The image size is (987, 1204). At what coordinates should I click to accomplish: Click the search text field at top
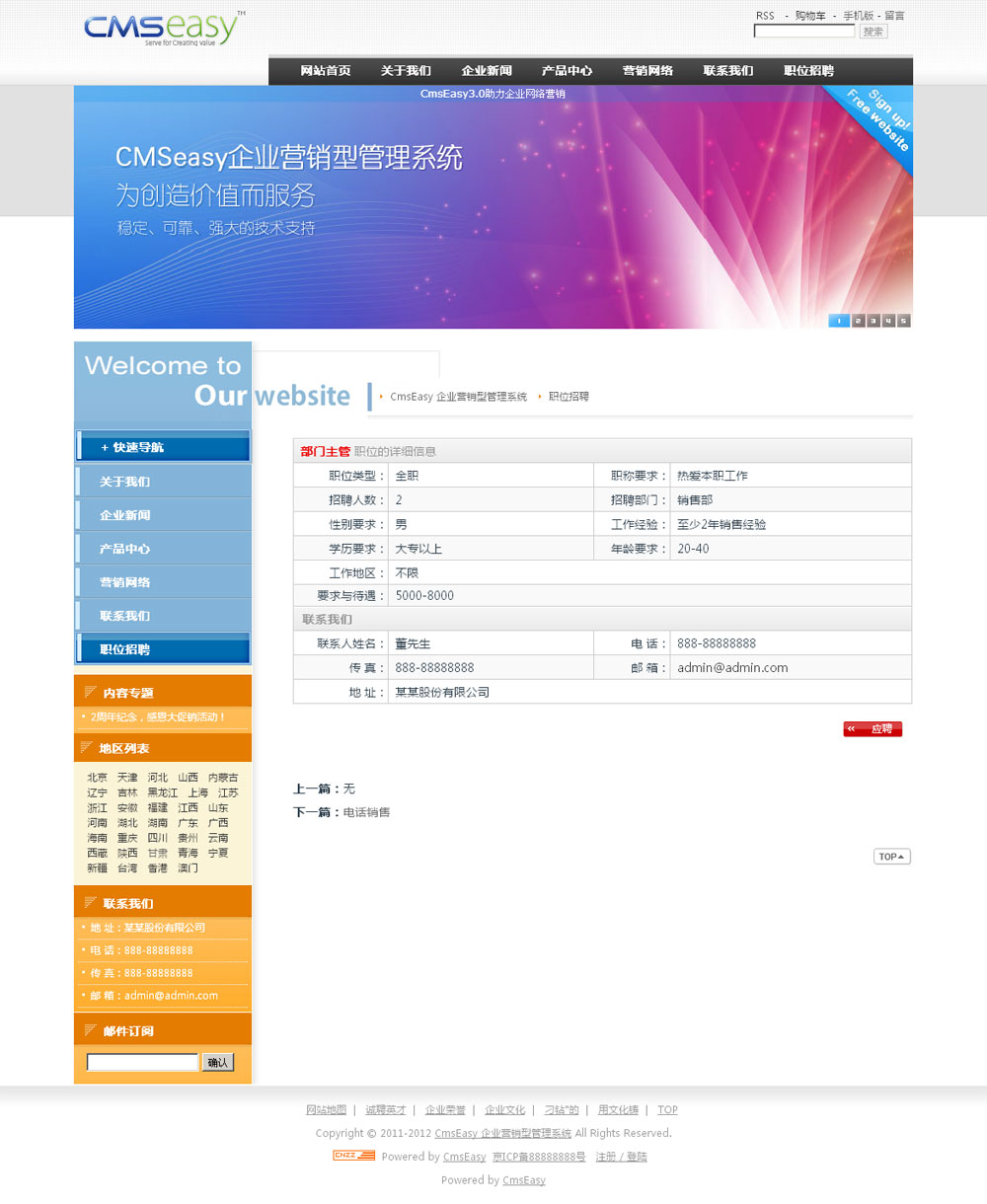click(803, 32)
